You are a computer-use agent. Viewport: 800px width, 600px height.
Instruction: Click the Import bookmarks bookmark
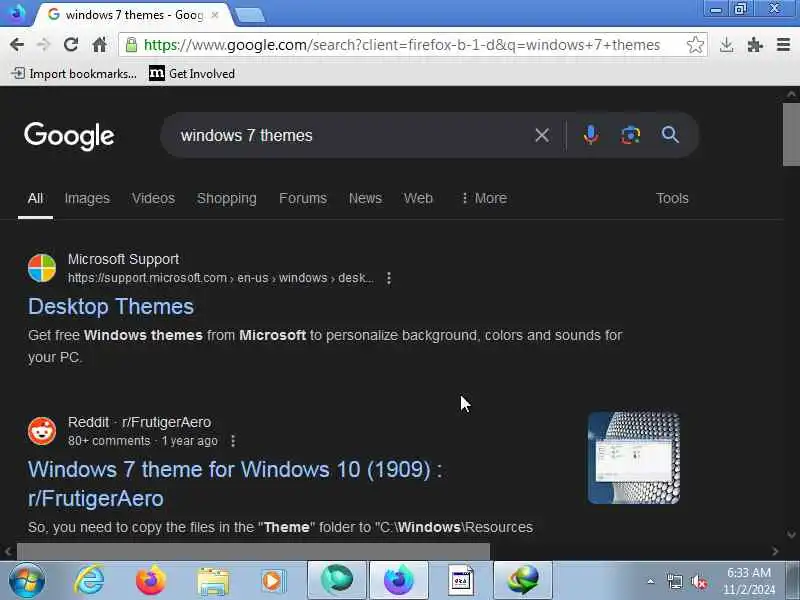coord(74,73)
